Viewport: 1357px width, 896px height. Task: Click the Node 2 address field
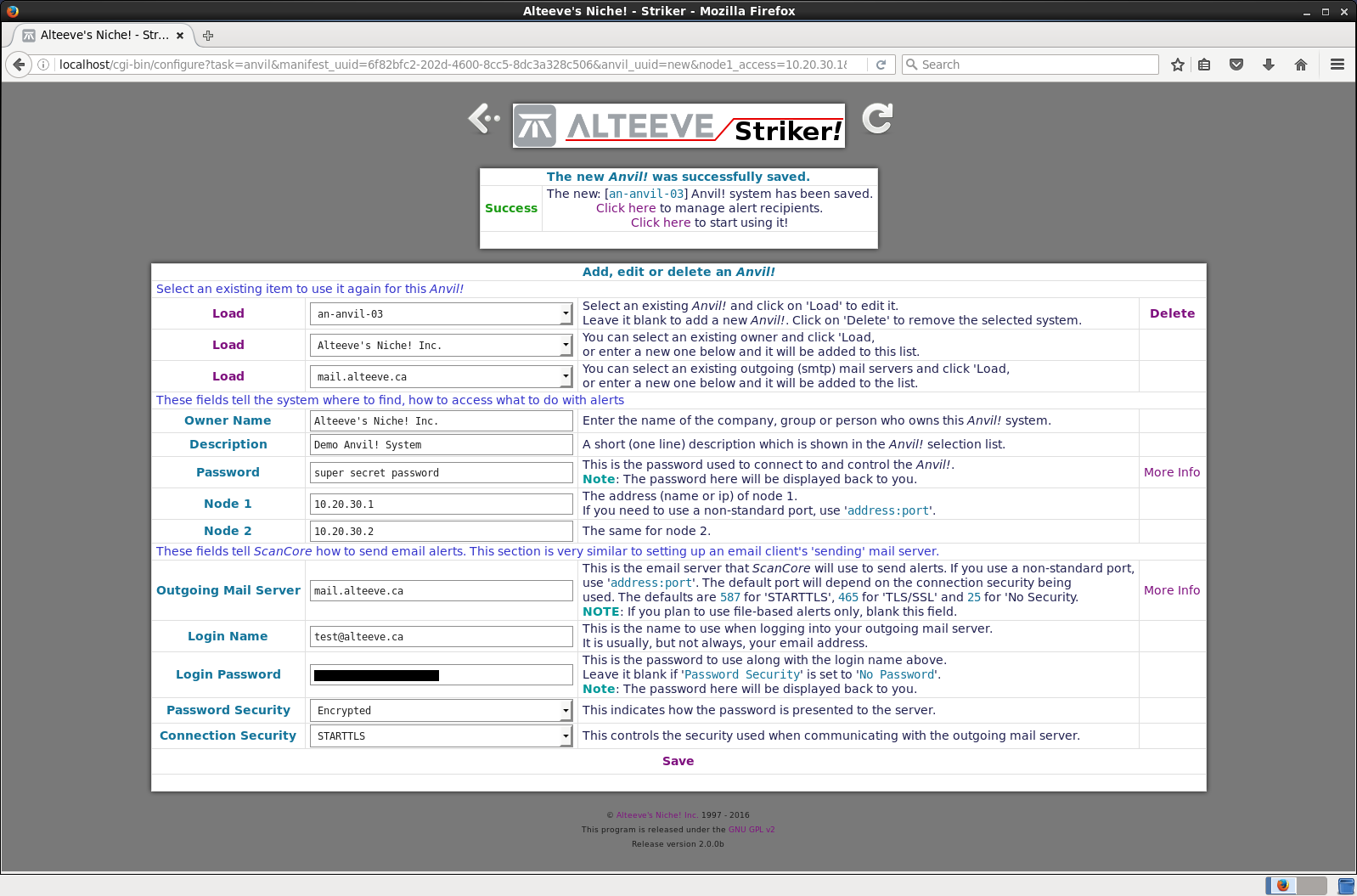442,532
